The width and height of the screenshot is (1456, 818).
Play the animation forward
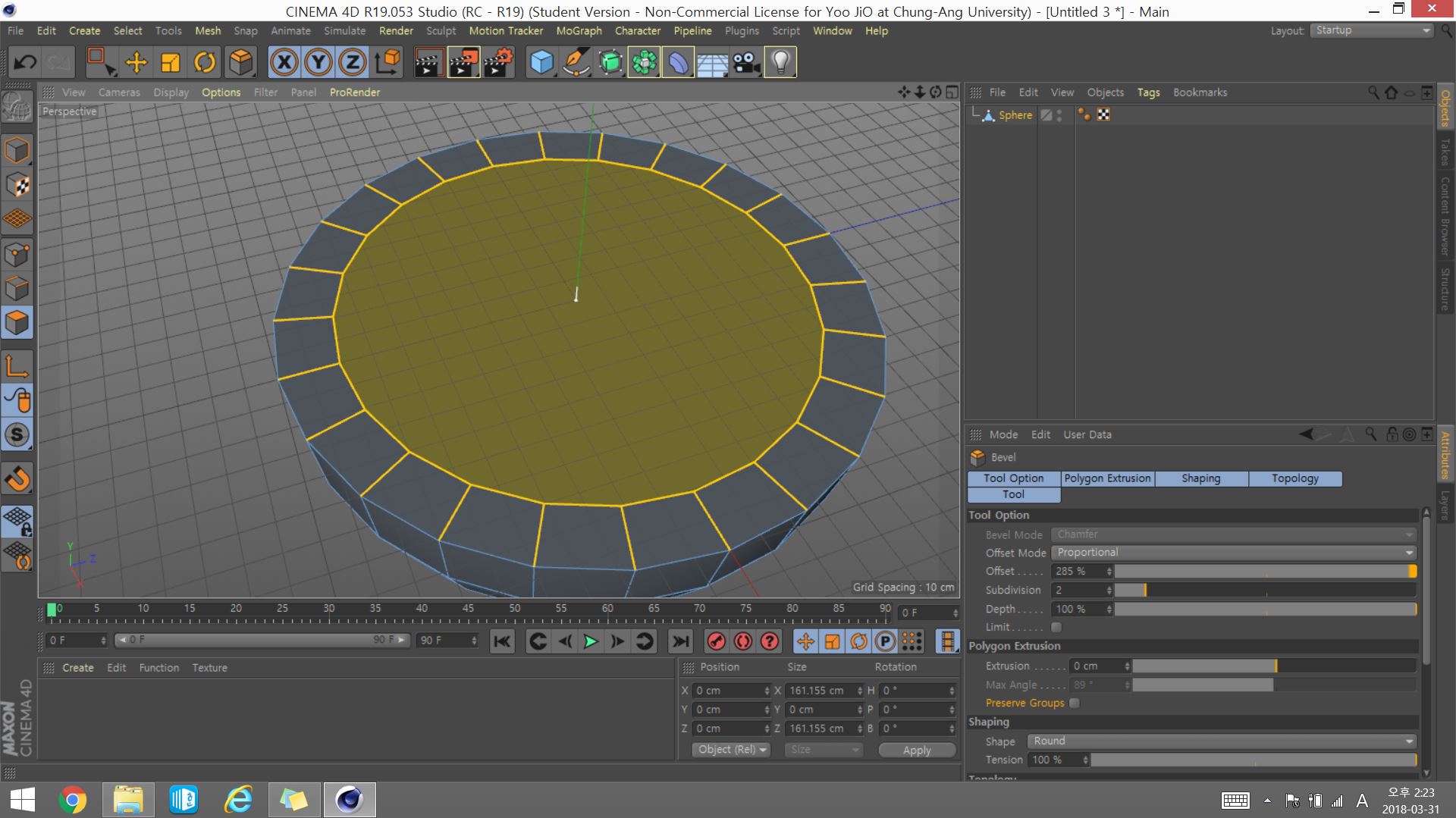[x=591, y=641]
